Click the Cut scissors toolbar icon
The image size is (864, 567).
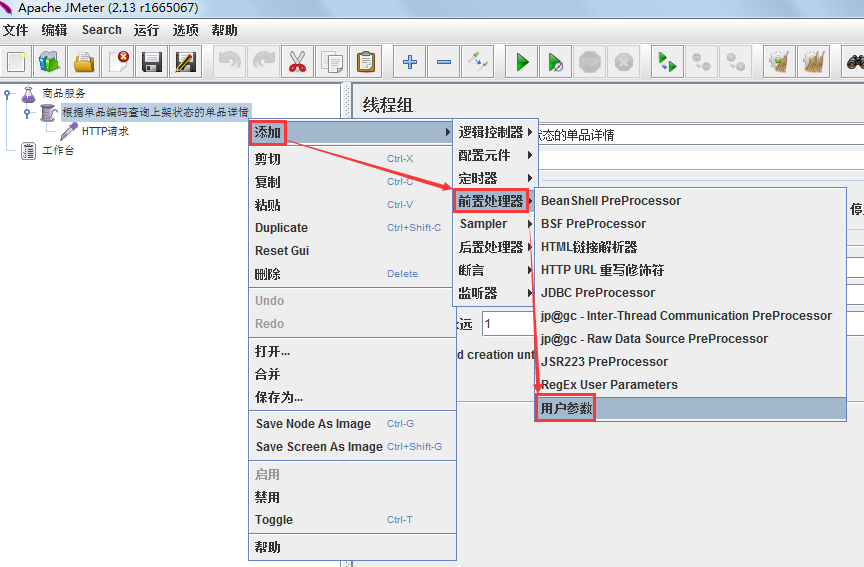click(x=297, y=62)
